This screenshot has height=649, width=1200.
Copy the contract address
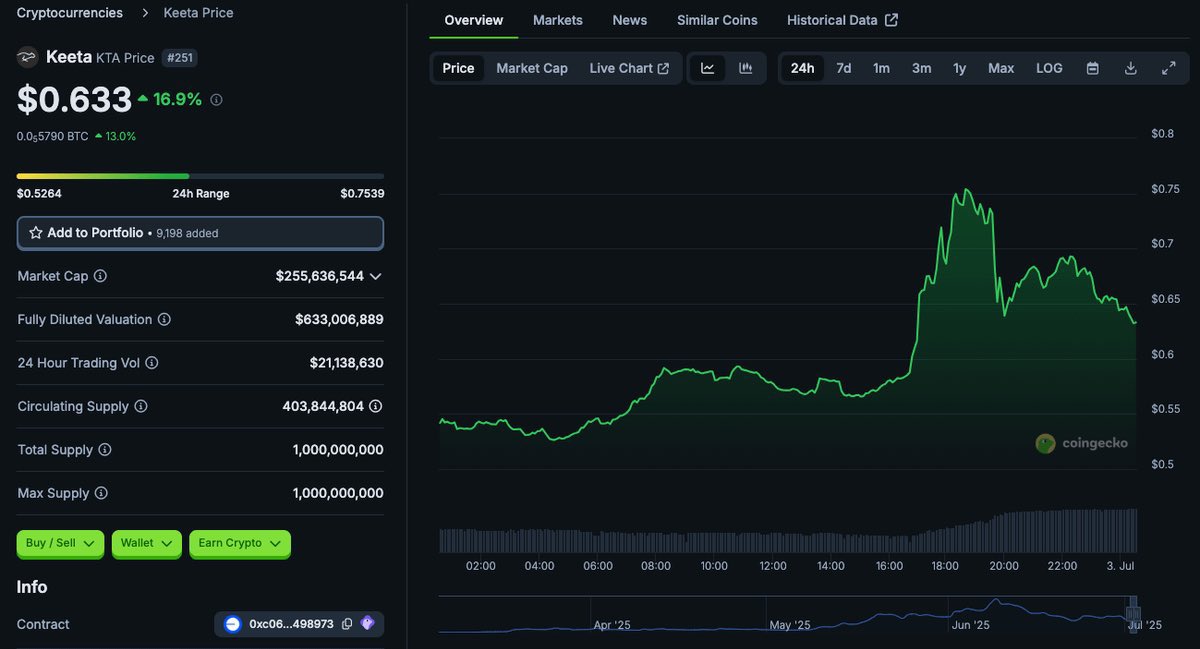(x=347, y=624)
